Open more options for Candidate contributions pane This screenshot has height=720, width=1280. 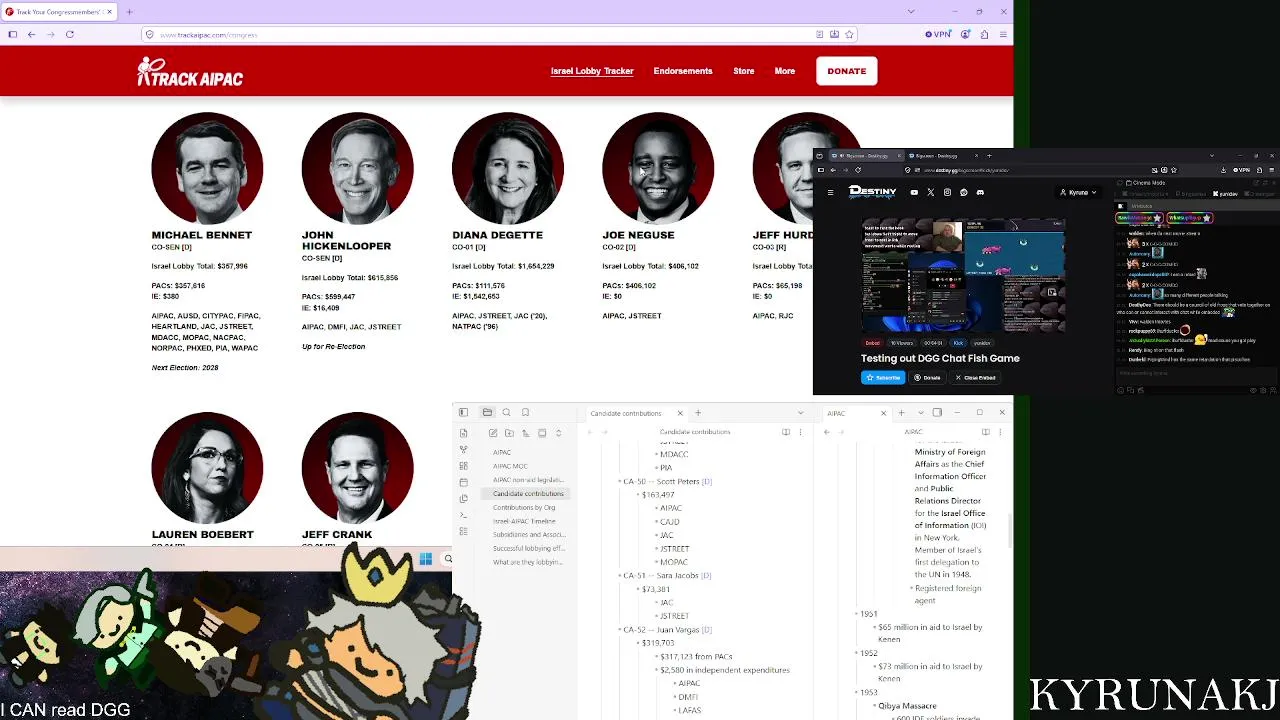pyautogui.click(x=800, y=432)
